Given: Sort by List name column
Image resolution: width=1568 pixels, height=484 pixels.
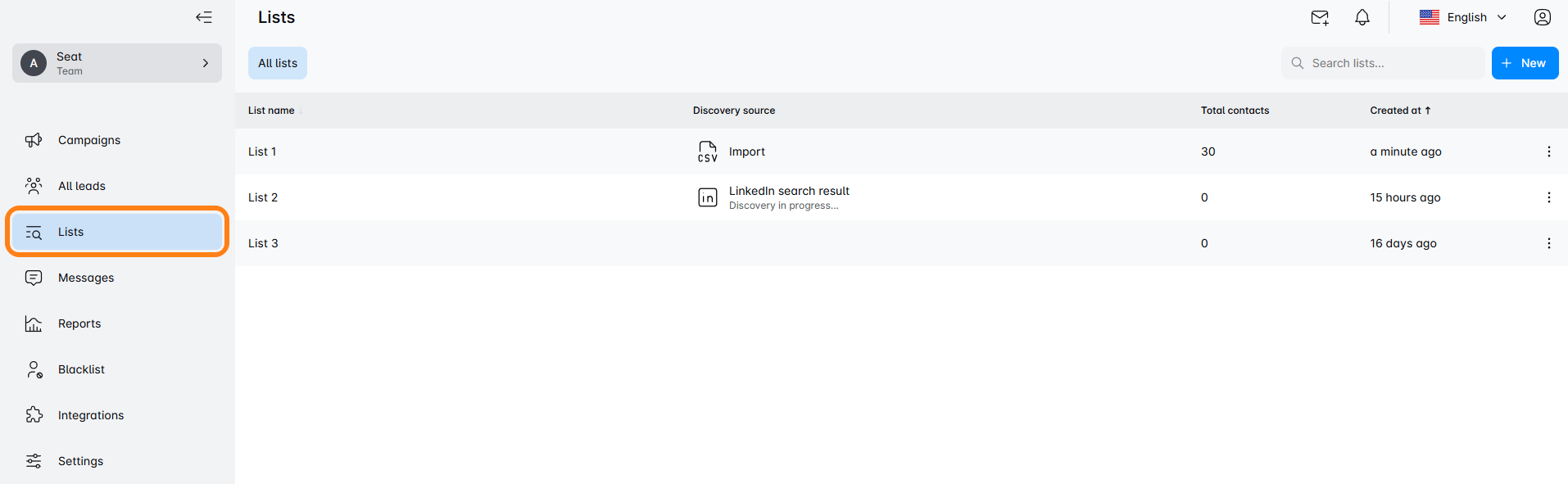Looking at the screenshot, I should (x=272, y=111).
